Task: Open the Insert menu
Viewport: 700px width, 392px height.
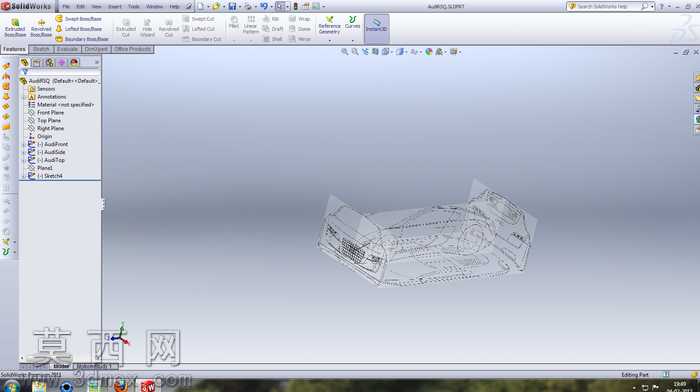Action: coord(115,7)
